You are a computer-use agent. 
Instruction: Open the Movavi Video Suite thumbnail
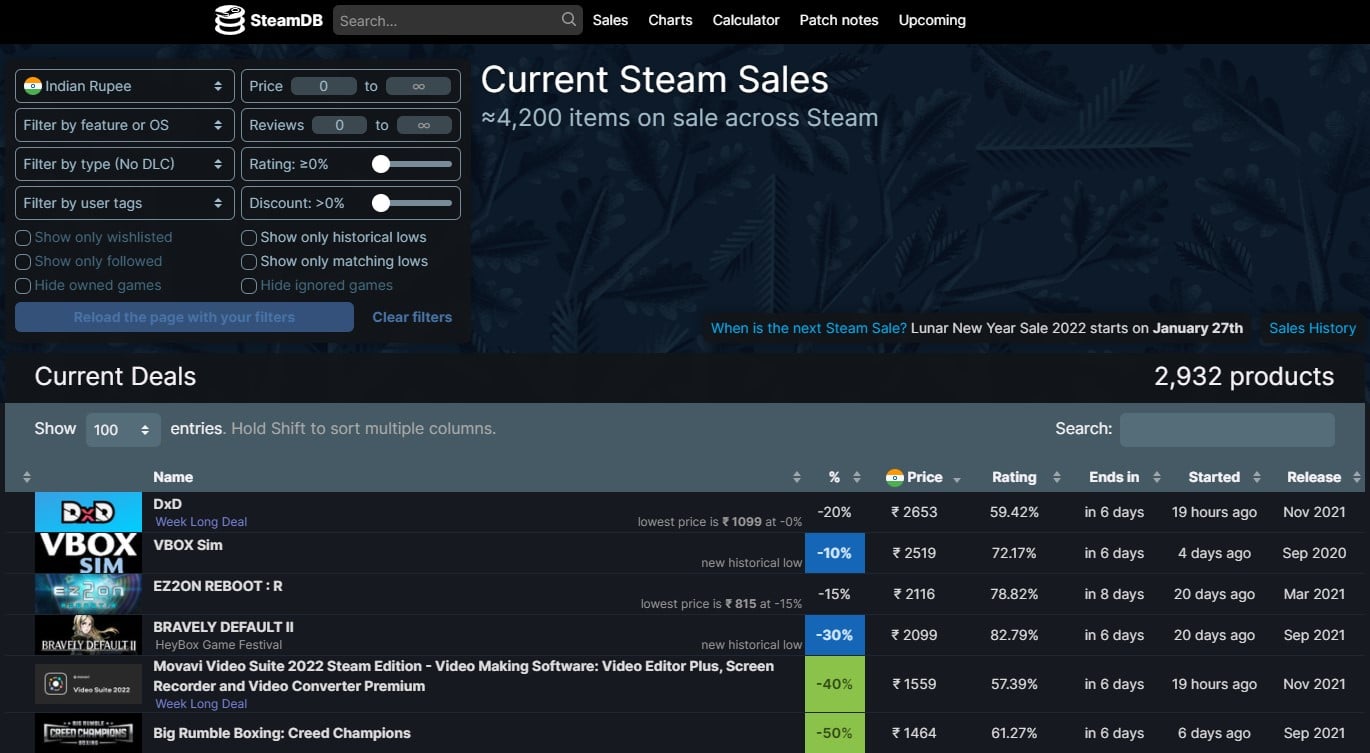[x=88, y=684]
